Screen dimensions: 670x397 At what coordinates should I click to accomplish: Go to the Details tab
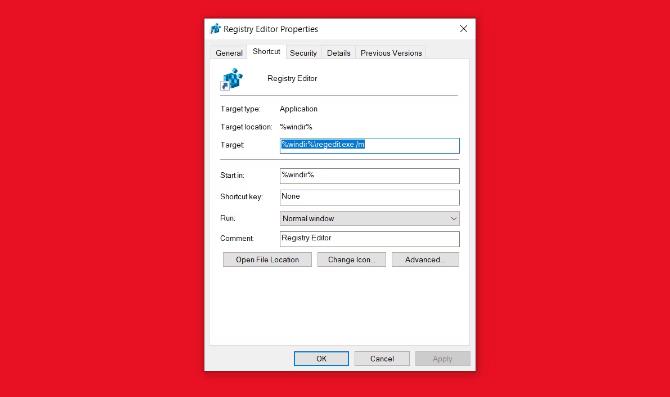coord(338,53)
